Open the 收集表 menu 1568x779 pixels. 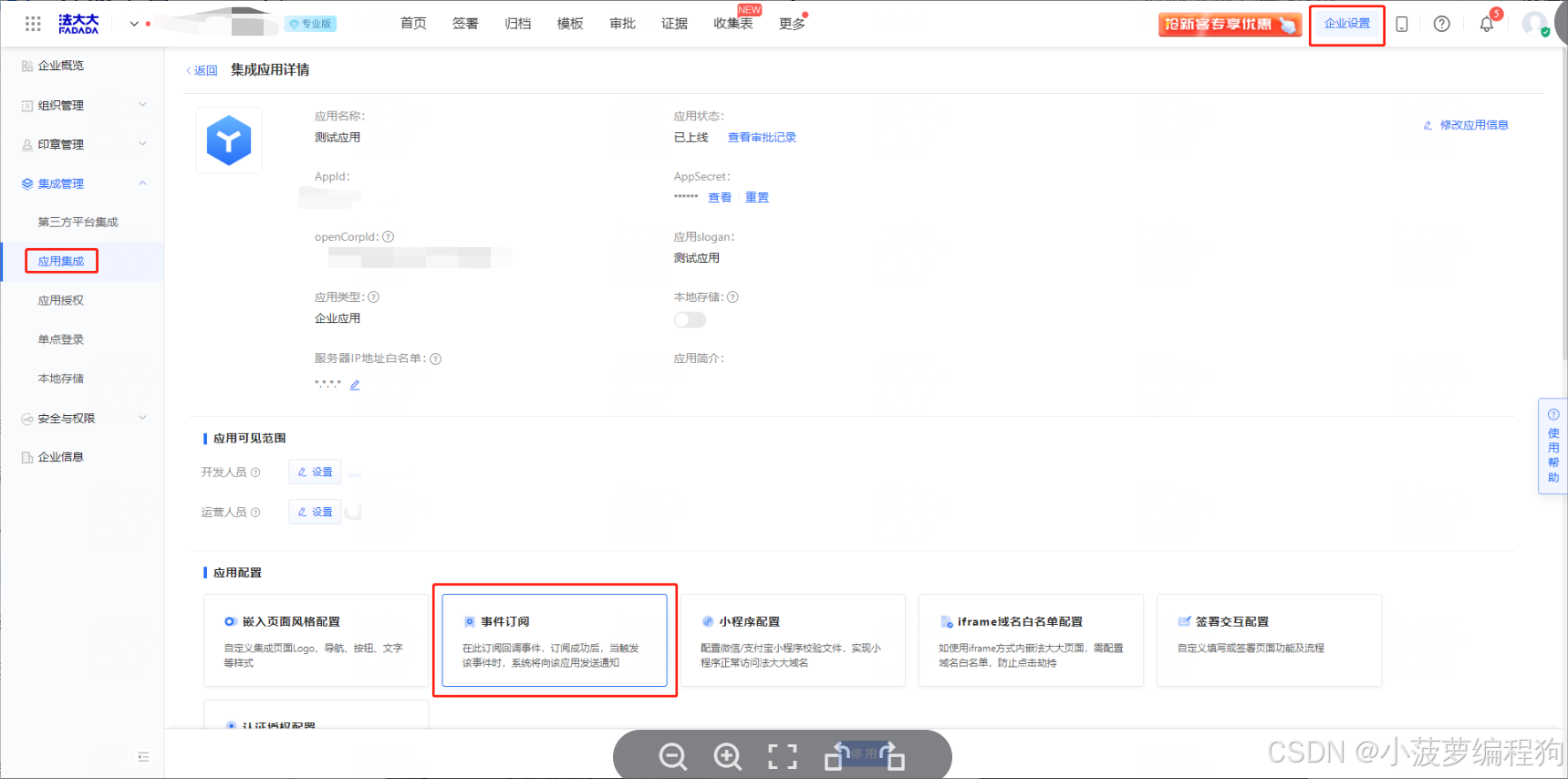point(733,24)
